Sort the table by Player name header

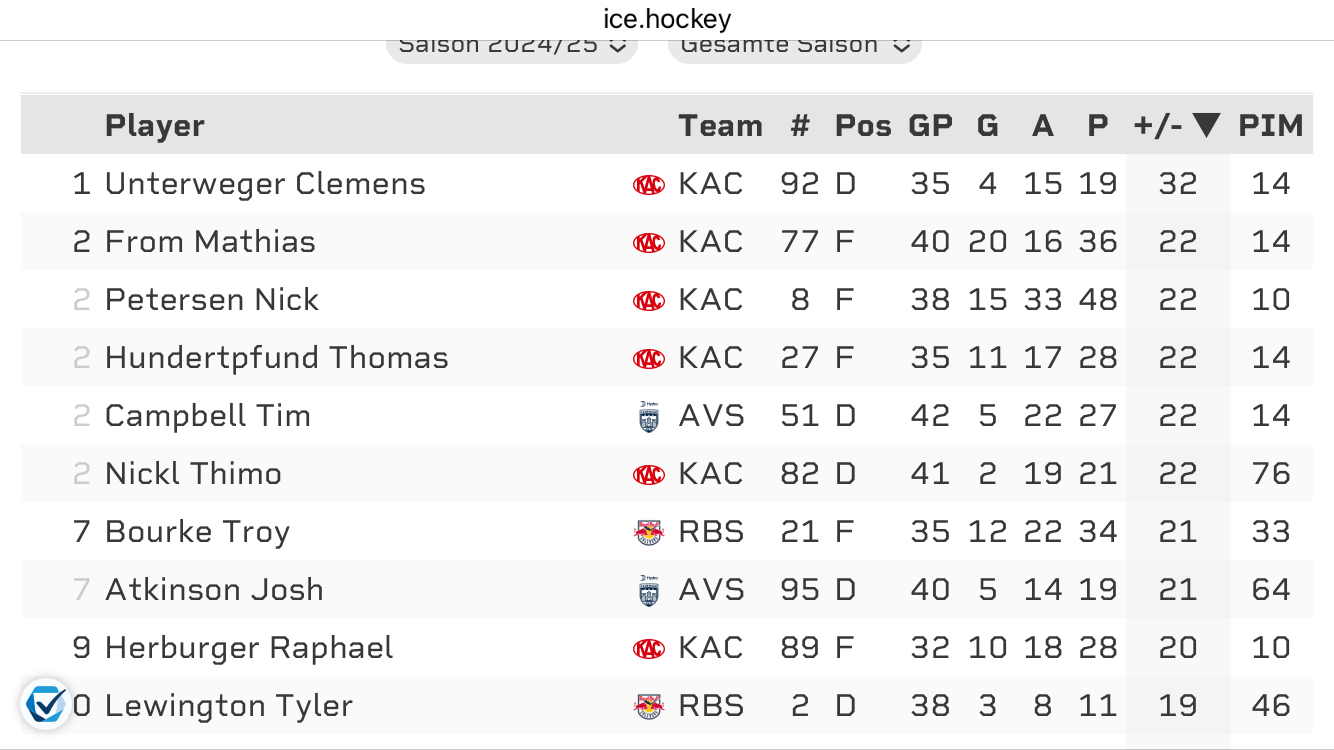[155, 125]
